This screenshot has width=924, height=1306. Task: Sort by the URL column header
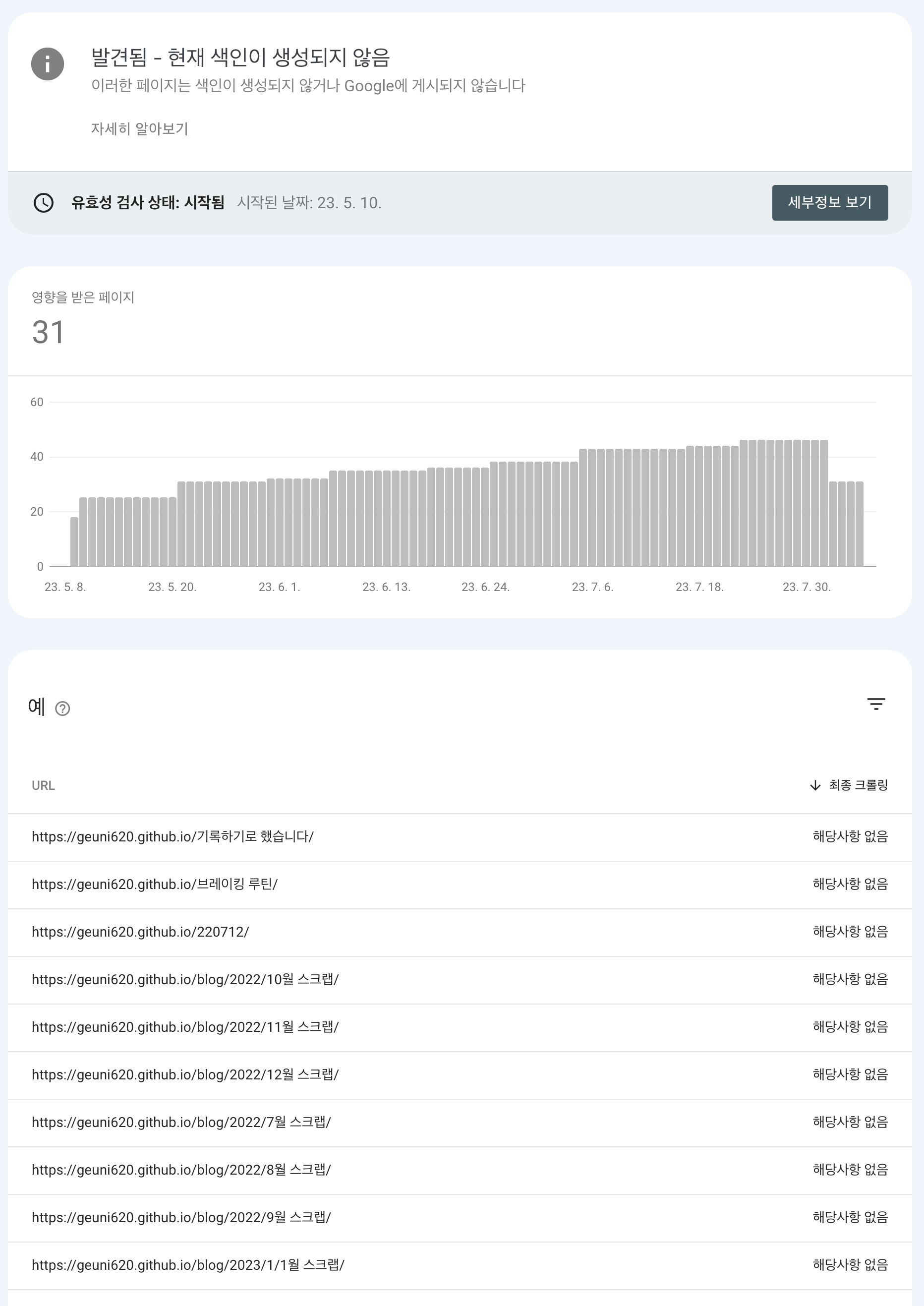43,785
